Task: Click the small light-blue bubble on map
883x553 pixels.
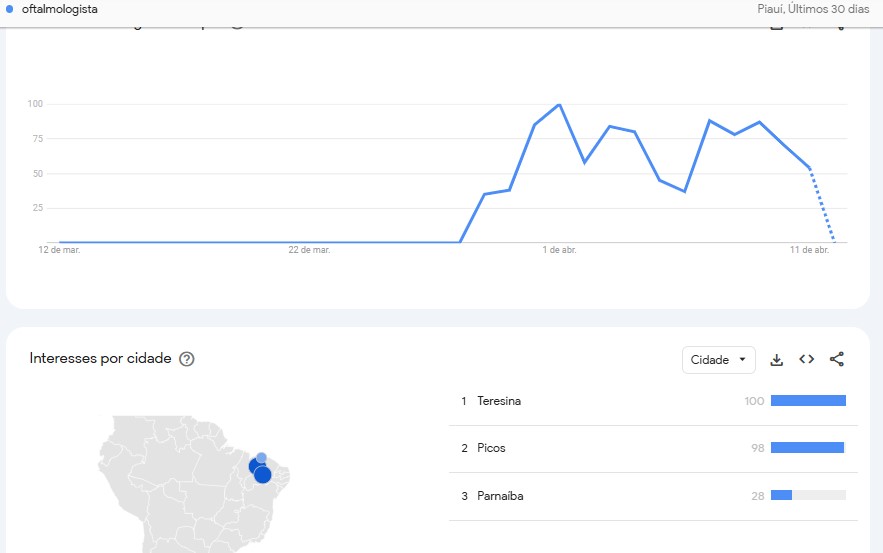Action: pos(261,457)
